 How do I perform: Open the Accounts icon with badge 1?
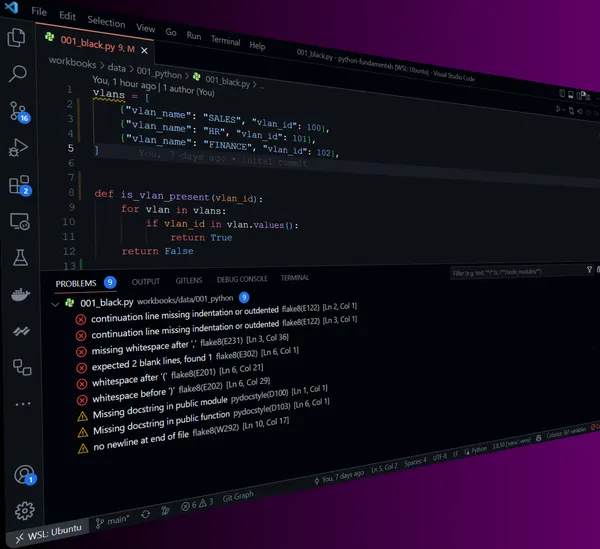25,475
